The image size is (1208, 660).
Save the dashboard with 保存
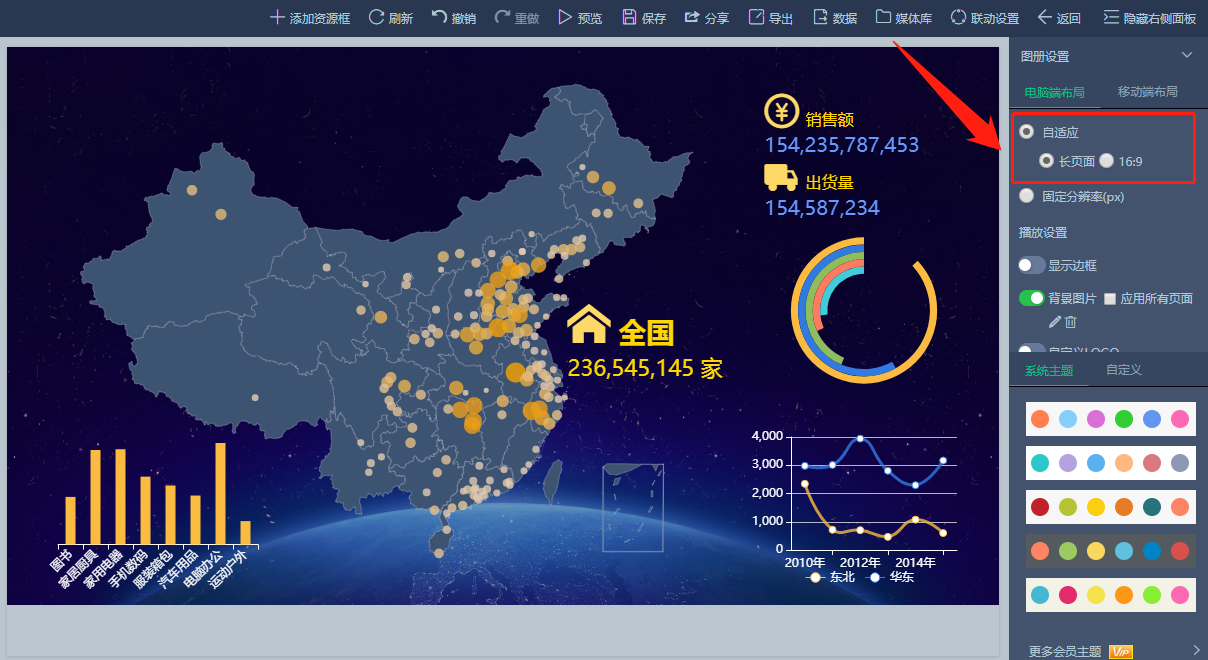click(x=643, y=18)
